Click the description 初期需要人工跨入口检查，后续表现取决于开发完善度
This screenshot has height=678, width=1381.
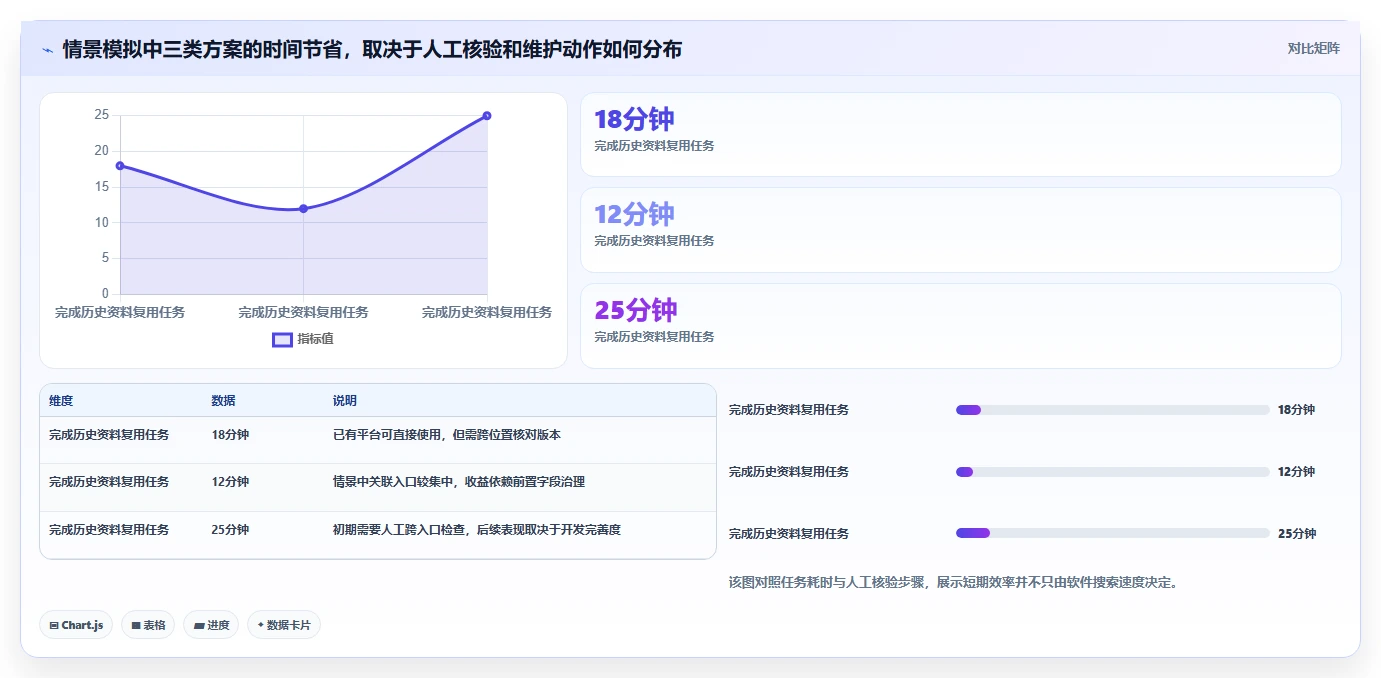477,530
